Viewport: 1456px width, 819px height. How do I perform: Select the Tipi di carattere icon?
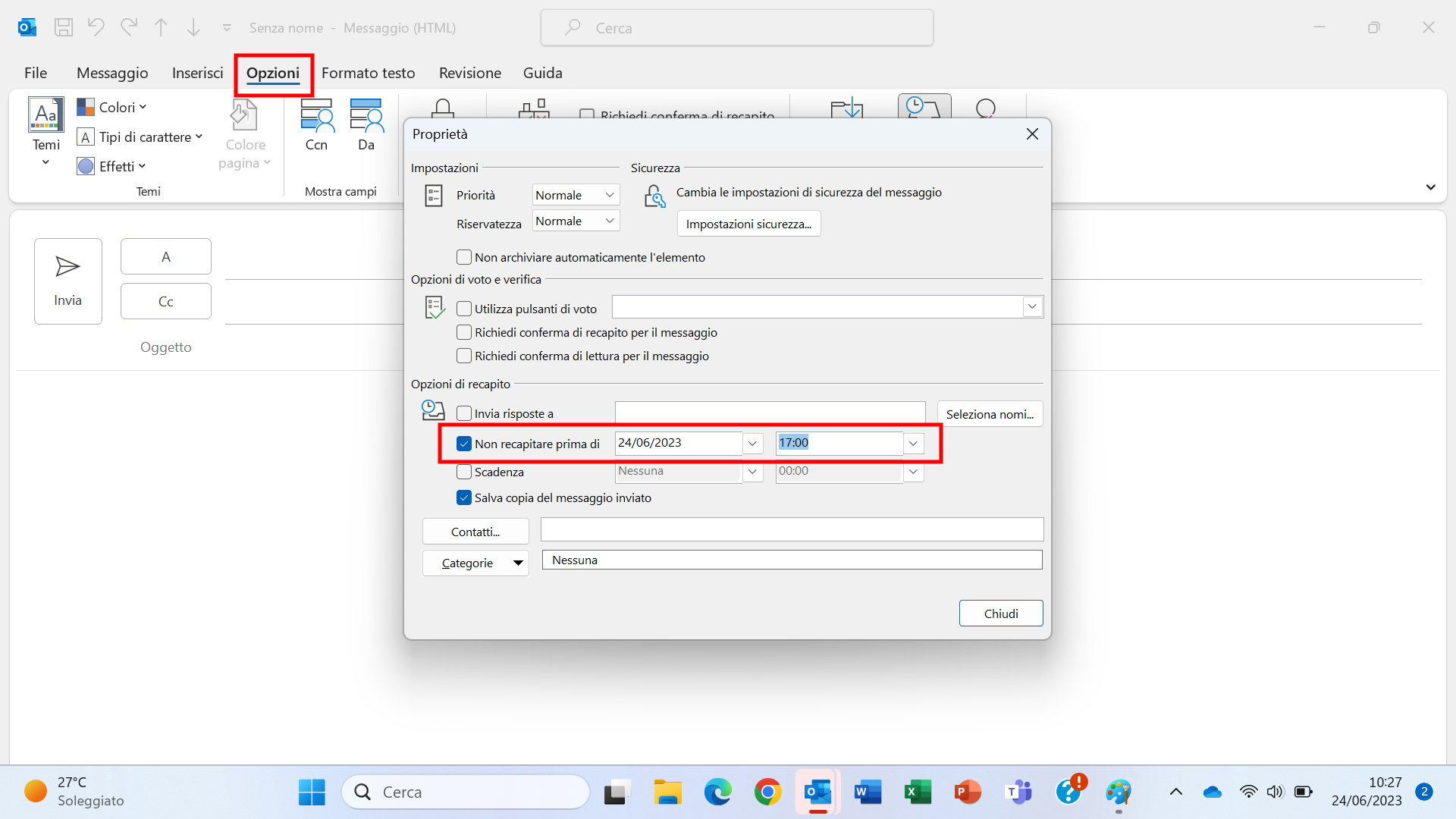85,136
